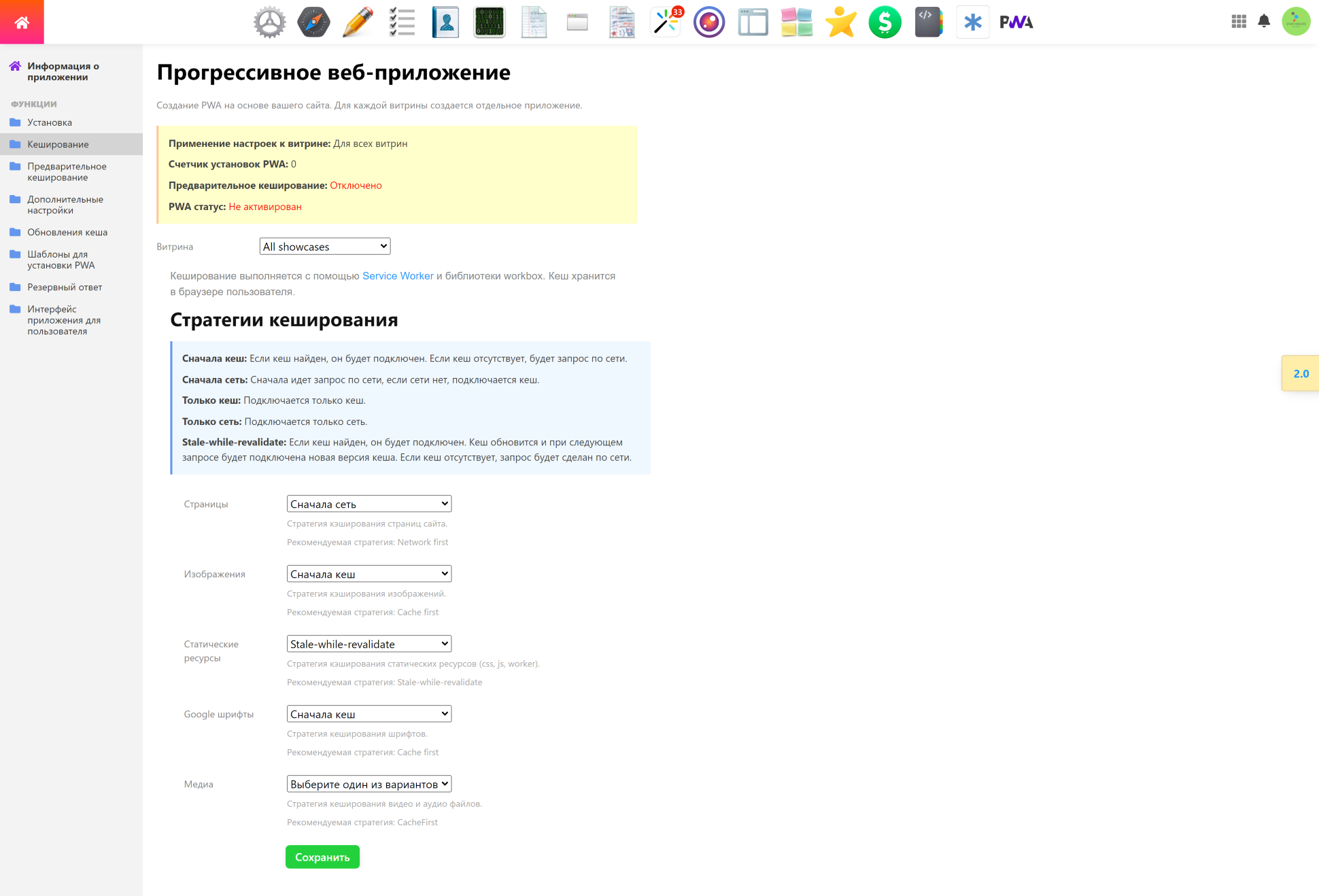Open the notifications bell icon
This screenshot has width=1319, height=896.
click(x=1264, y=21)
